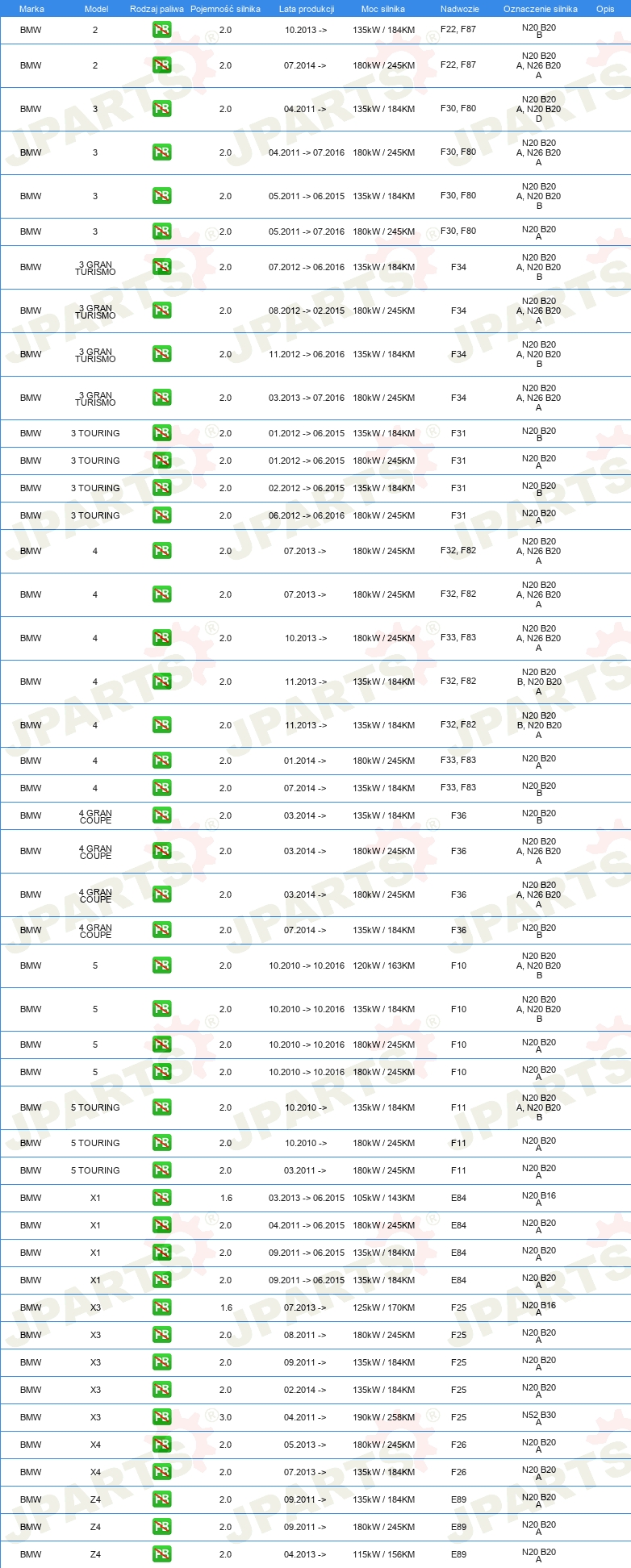The width and height of the screenshot is (631, 1568).
Task: Click the '01.2014 ->' production date cell
Action: point(305,761)
